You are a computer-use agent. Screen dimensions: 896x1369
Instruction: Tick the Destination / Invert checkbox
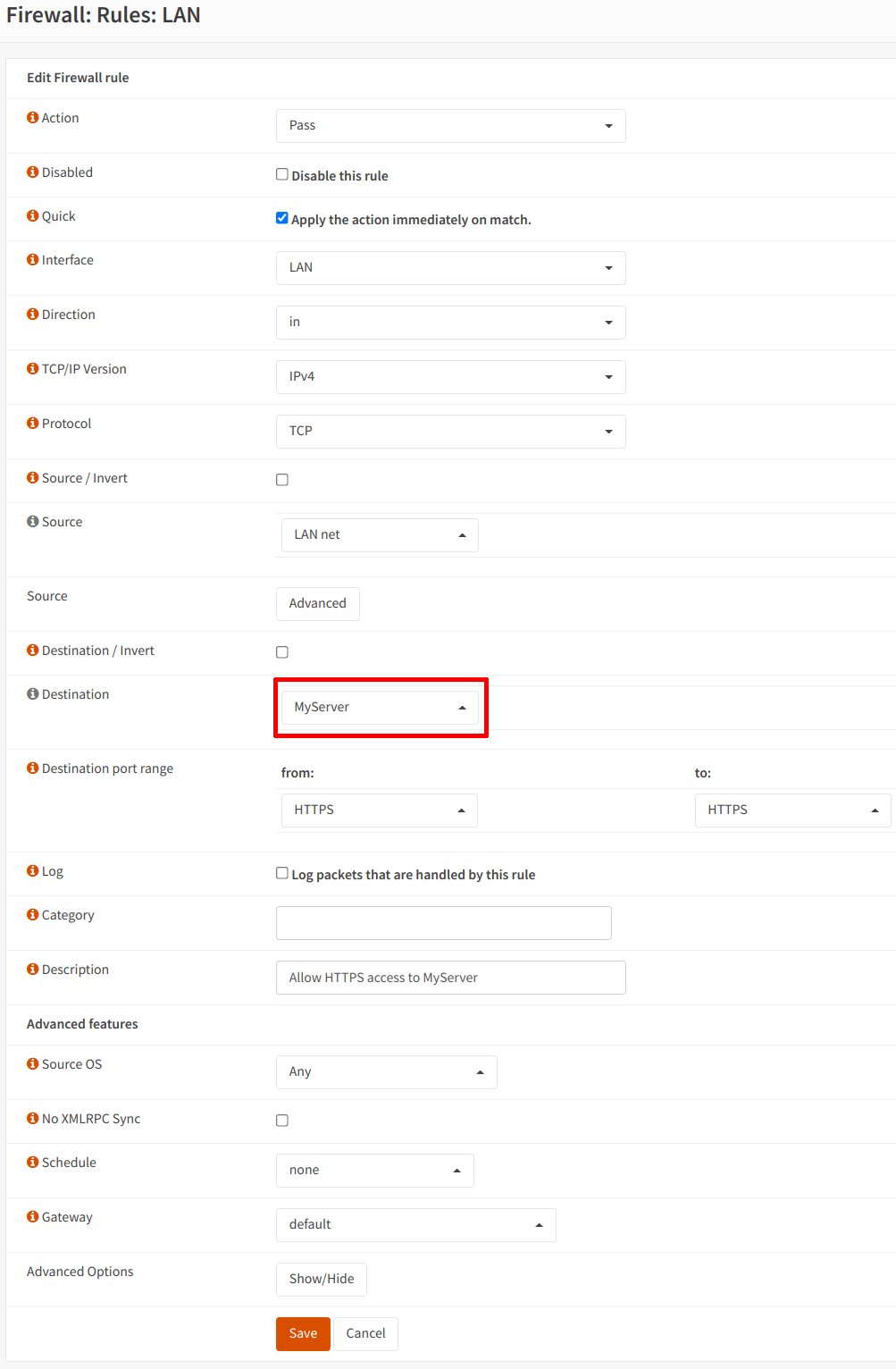[282, 652]
